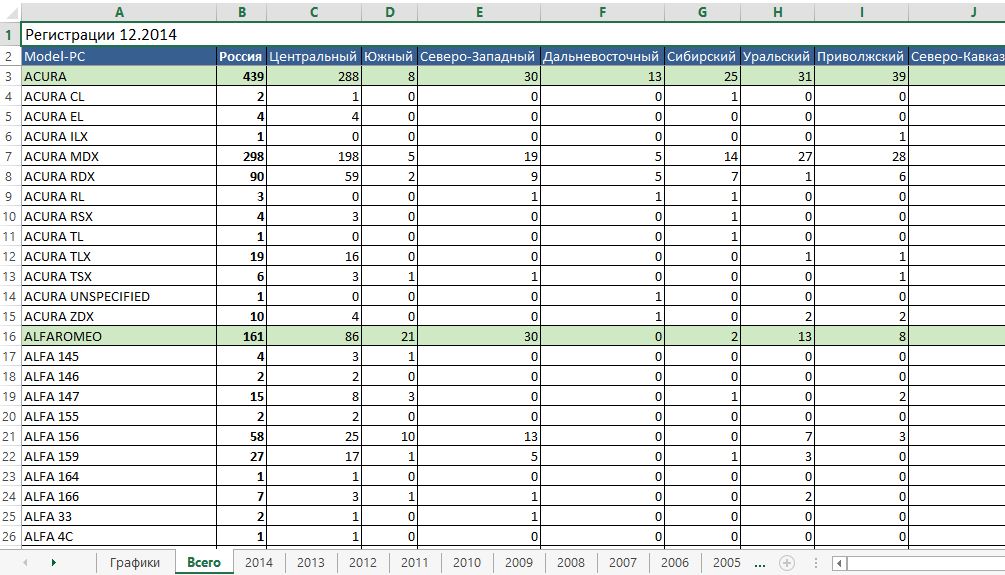Click the horizontal scrollbar left arrow
The width and height of the screenshot is (1005, 575).
[840, 563]
